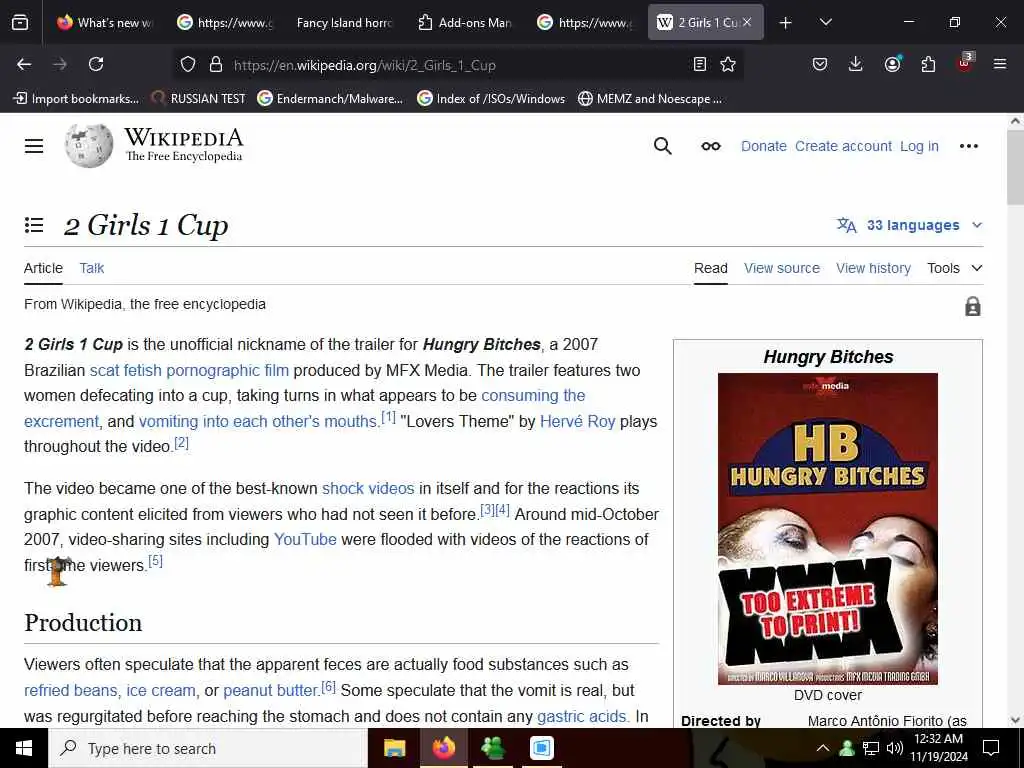This screenshot has height=768, width=1024.
Task: Close the 2 Girls 1 Cup tab
Action: (746, 22)
